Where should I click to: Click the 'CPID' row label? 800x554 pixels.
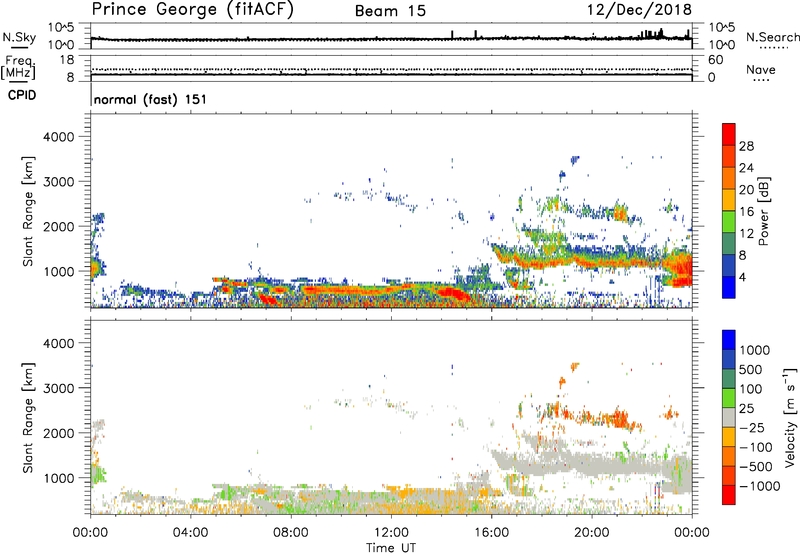[22, 95]
